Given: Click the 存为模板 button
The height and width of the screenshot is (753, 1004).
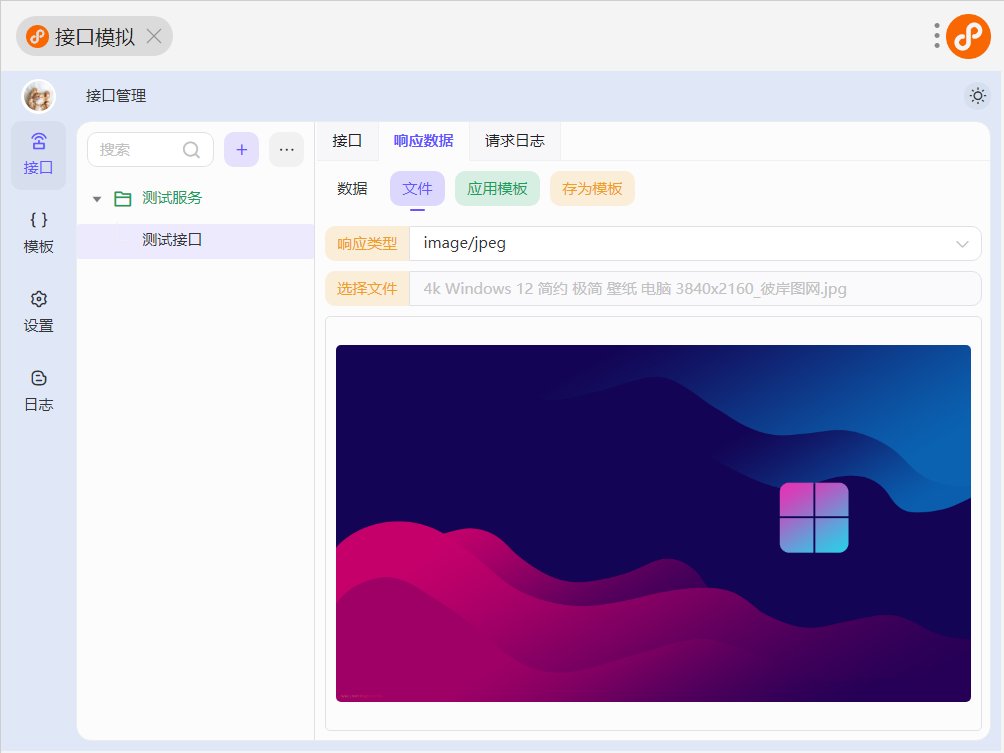Looking at the screenshot, I should point(592,189).
